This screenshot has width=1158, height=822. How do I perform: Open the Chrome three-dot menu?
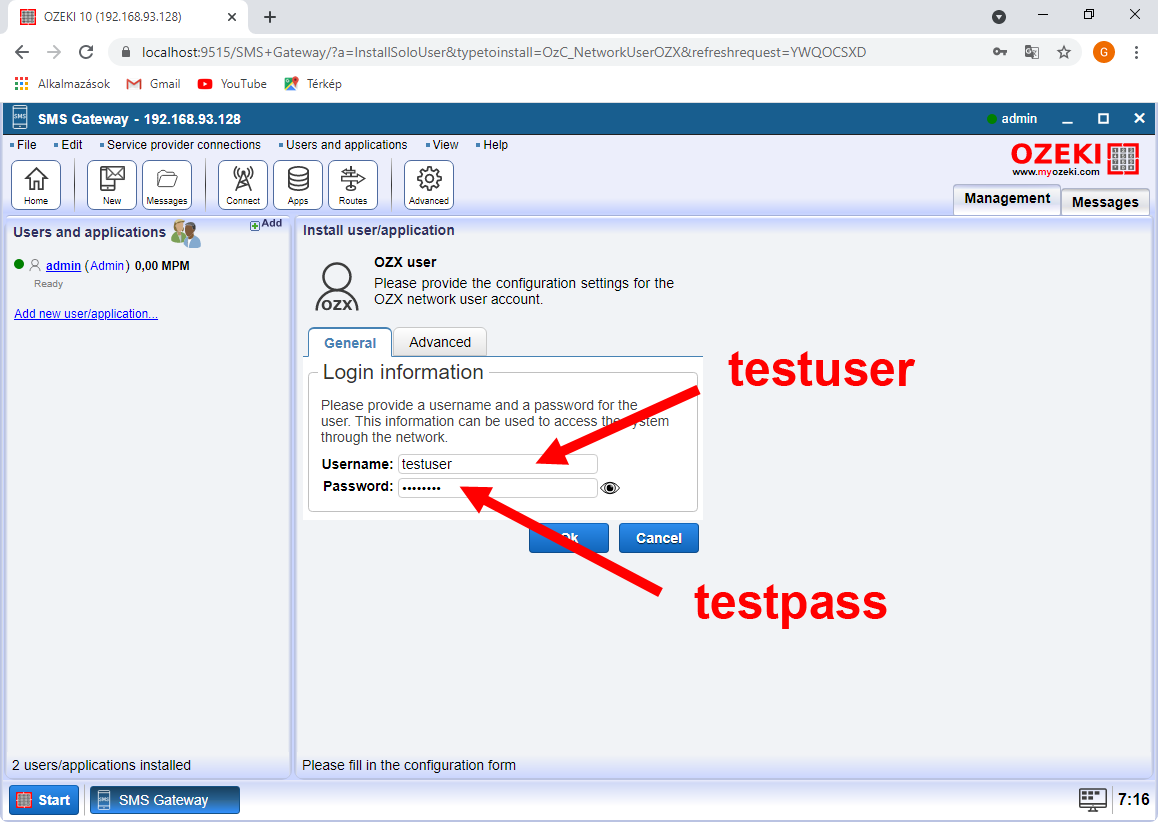tap(1136, 52)
